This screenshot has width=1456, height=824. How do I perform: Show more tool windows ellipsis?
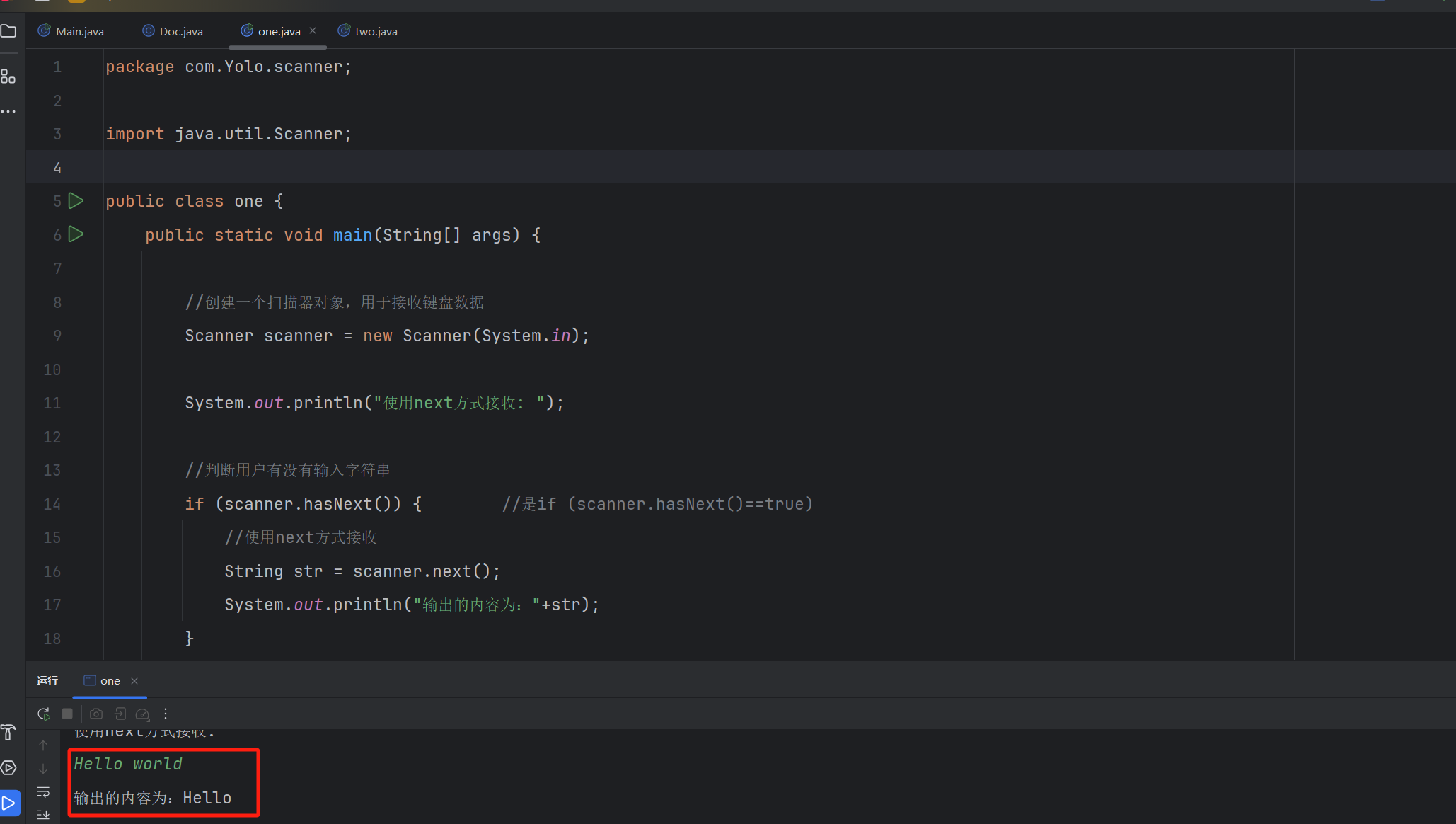coord(8,112)
